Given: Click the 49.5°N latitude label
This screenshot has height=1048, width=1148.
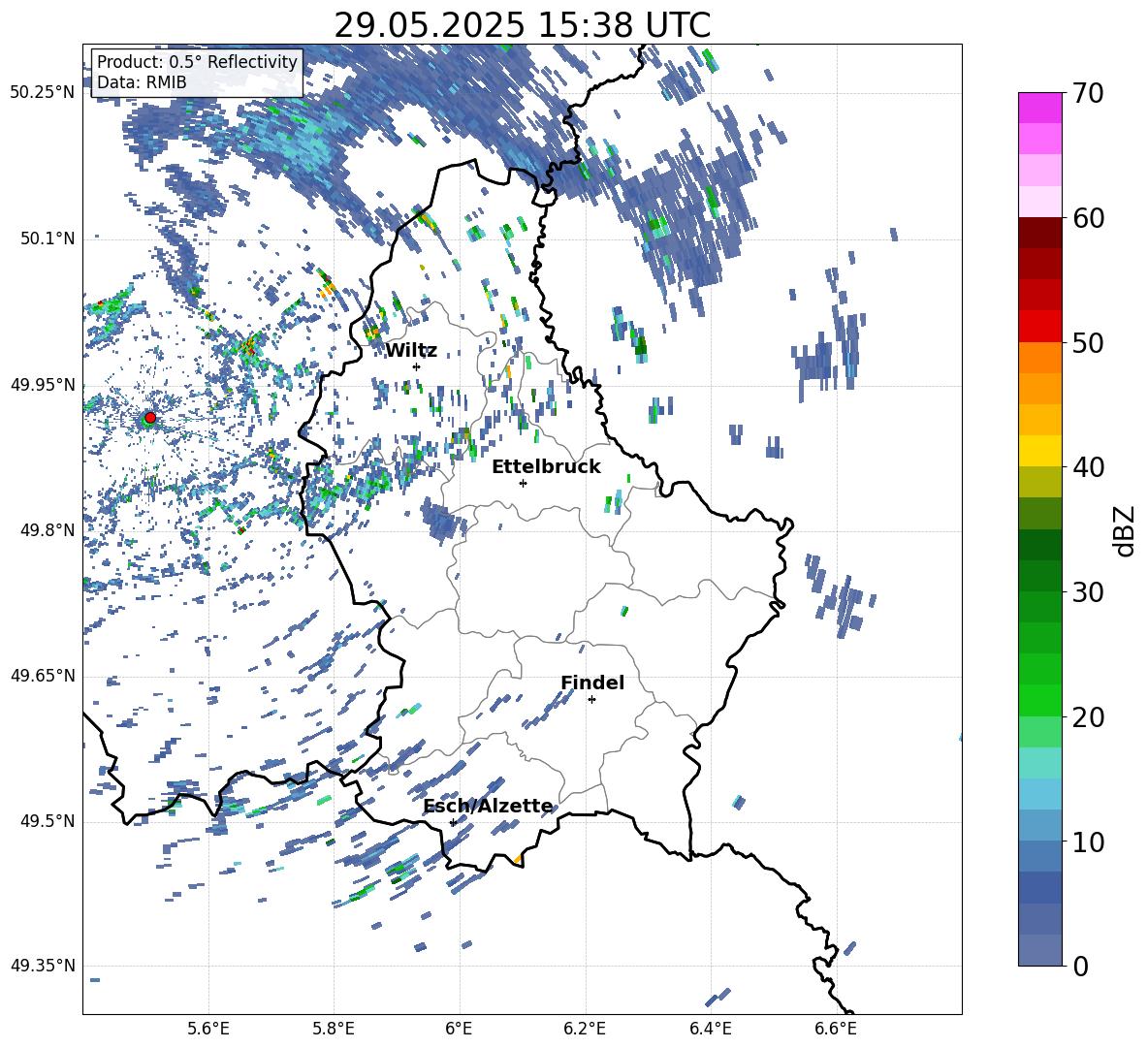Looking at the screenshot, I should (48, 821).
